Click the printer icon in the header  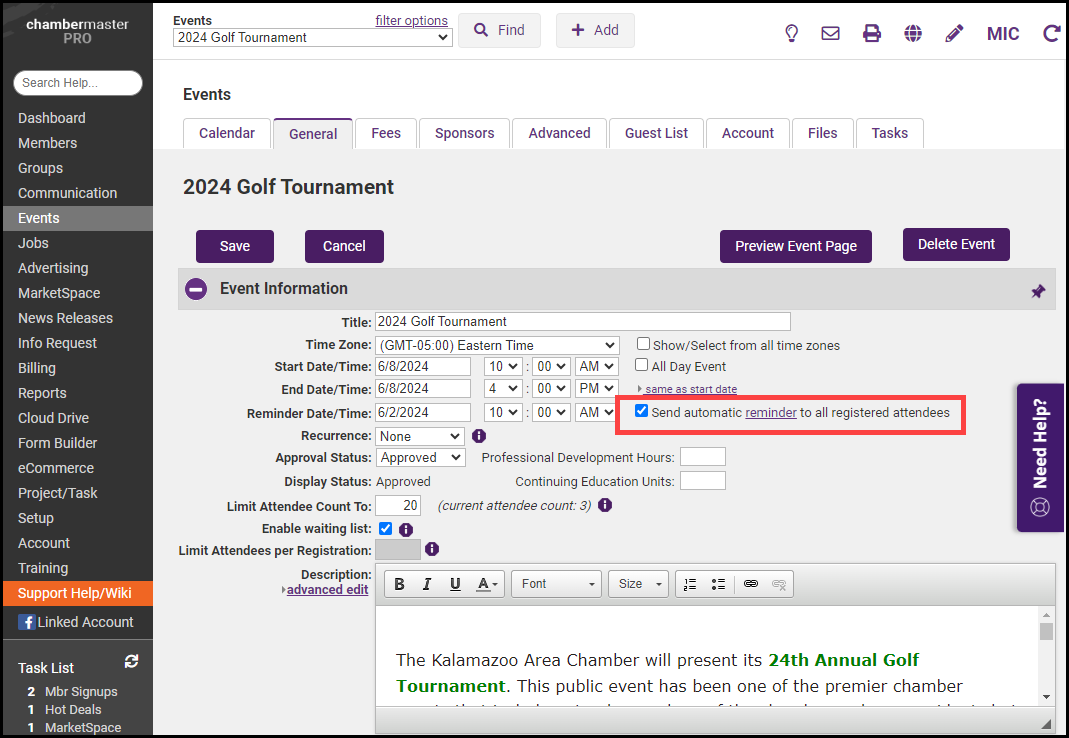(872, 33)
